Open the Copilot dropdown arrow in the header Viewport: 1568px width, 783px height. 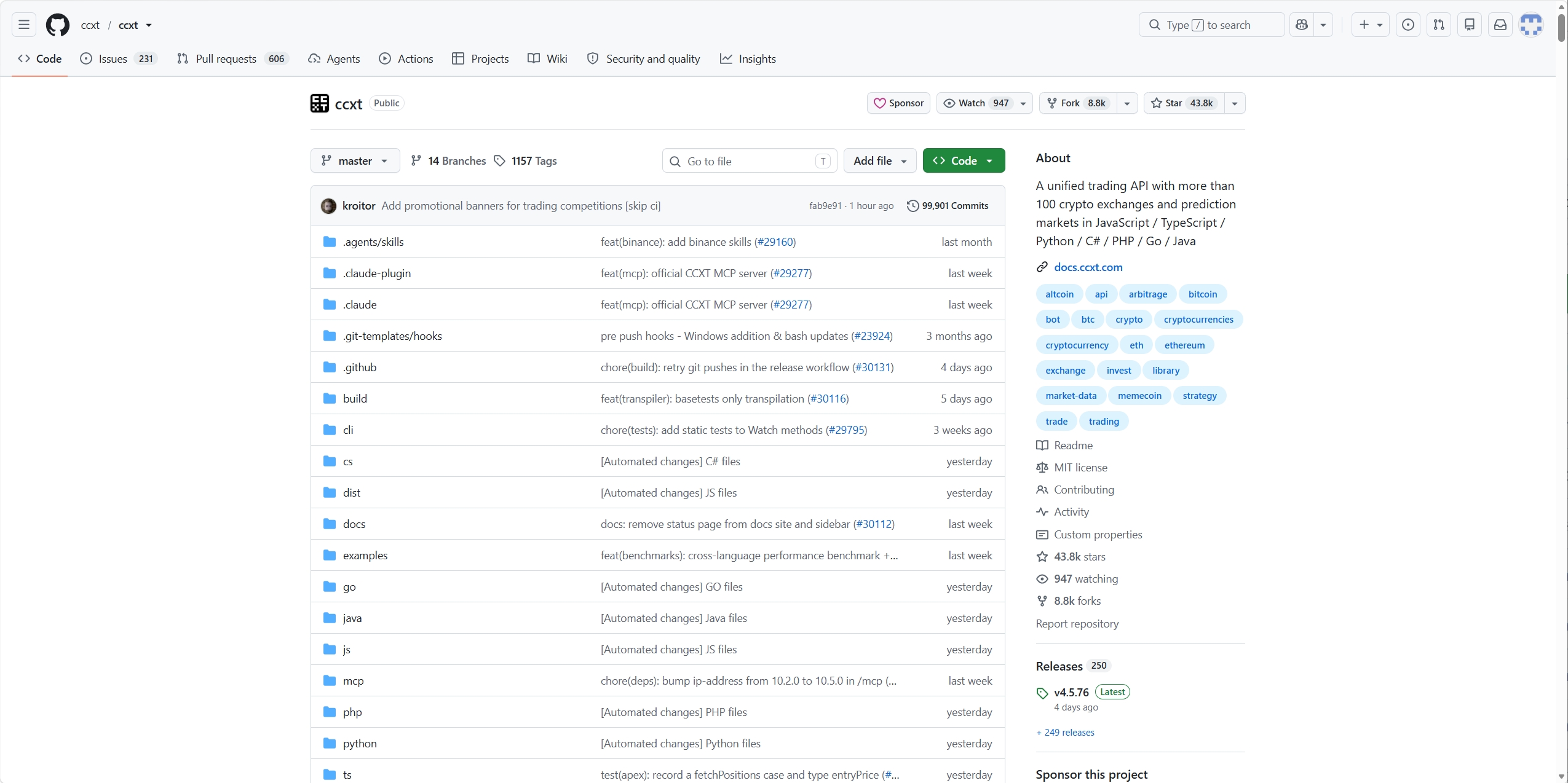(x=1323, y=25)
